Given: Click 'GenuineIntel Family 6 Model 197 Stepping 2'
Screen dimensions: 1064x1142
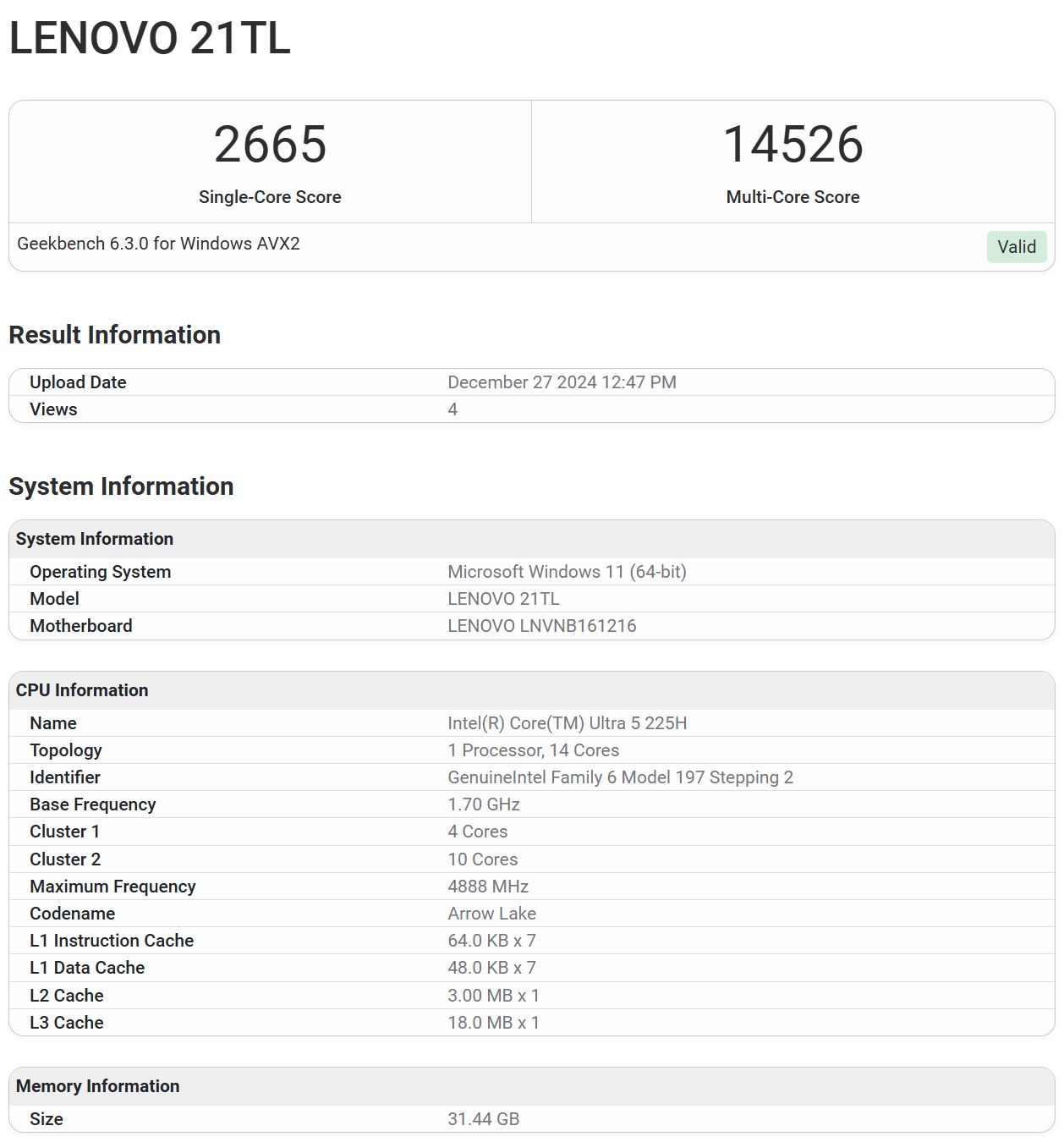Looking at the screenshot, I should 621,777.
